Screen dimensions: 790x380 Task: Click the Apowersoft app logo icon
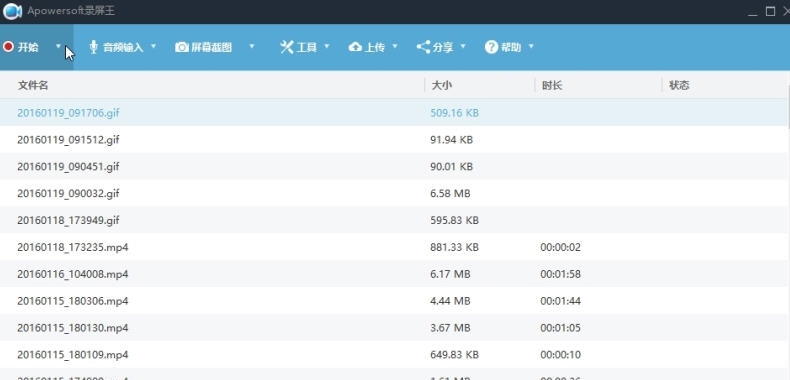(x=12, y=11)
